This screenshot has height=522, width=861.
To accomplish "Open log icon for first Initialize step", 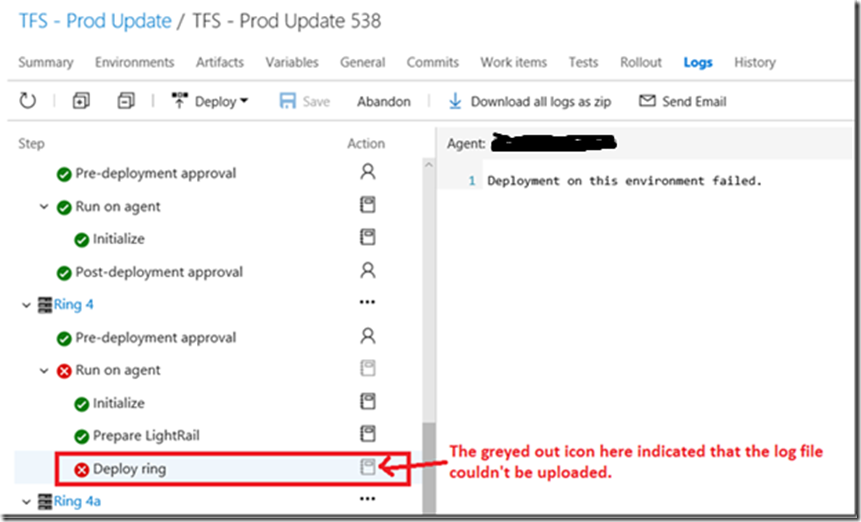I will pyautogui.click(x=368, y=238).
